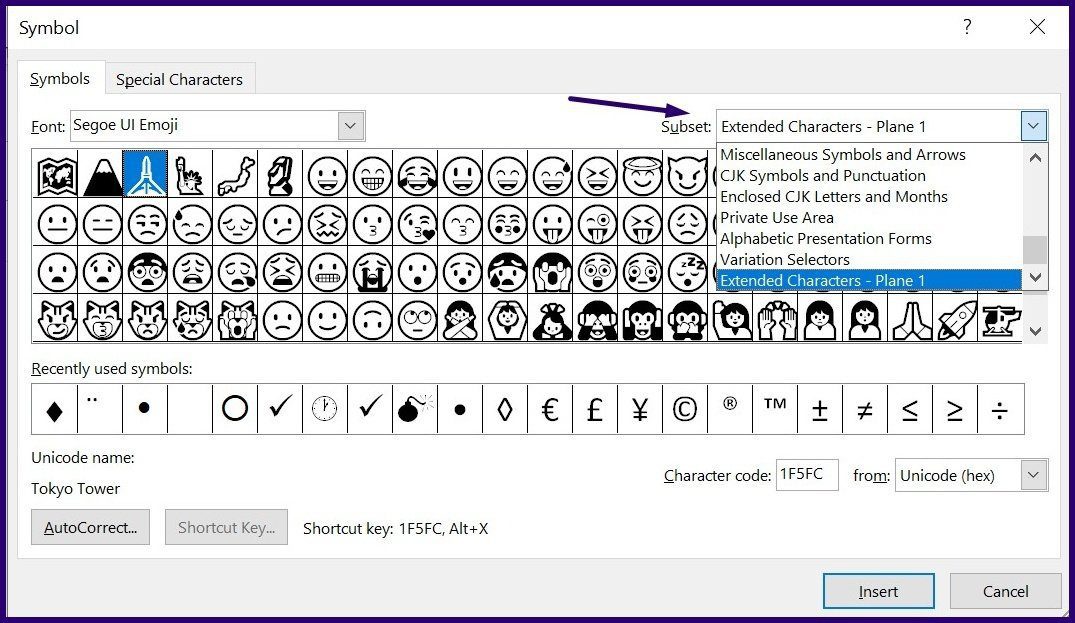
Task: Open the Font dropdown arrow
Action: click(350, 126)
